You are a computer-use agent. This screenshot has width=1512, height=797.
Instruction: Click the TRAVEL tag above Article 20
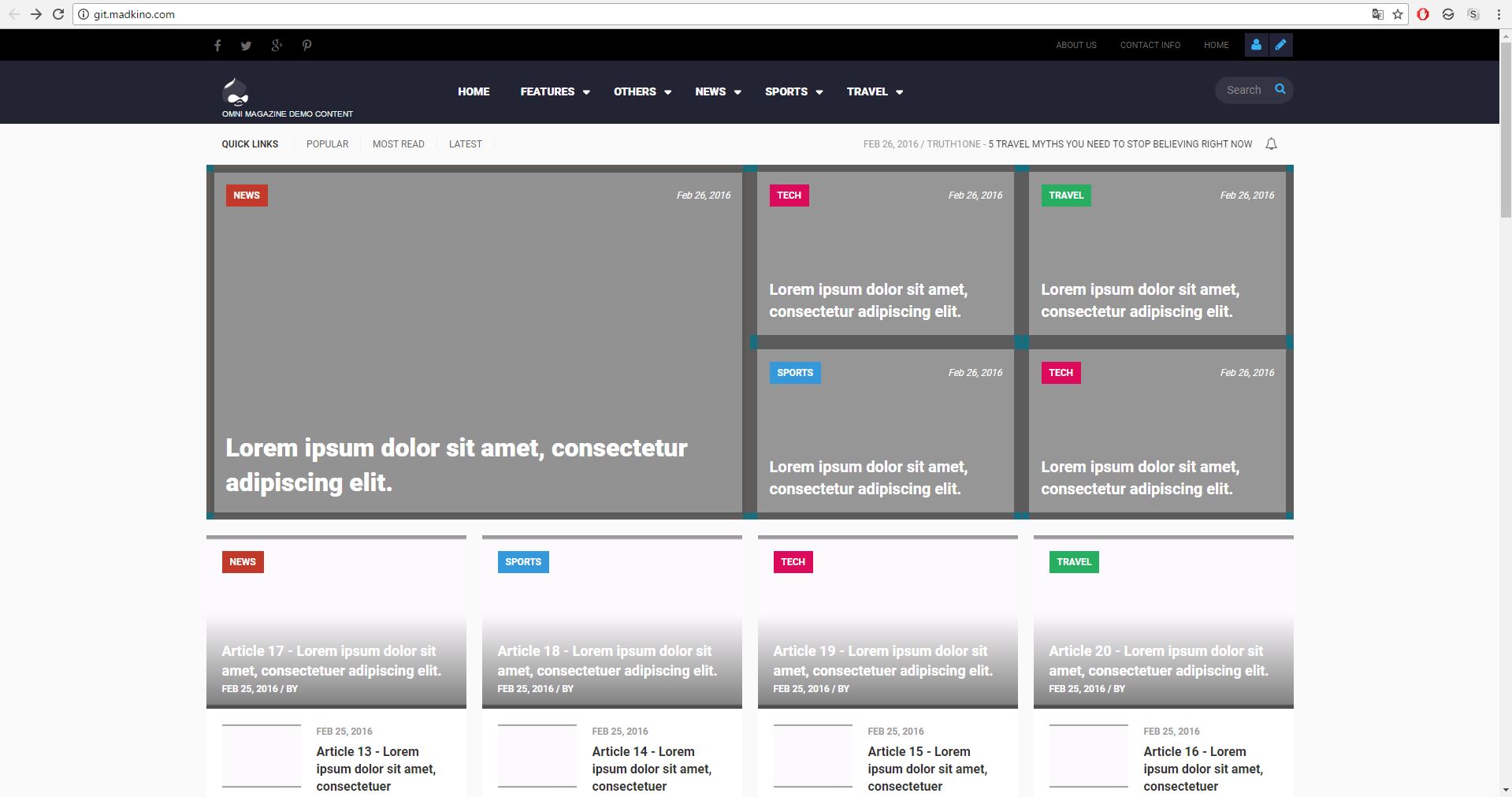[1074, 562]
